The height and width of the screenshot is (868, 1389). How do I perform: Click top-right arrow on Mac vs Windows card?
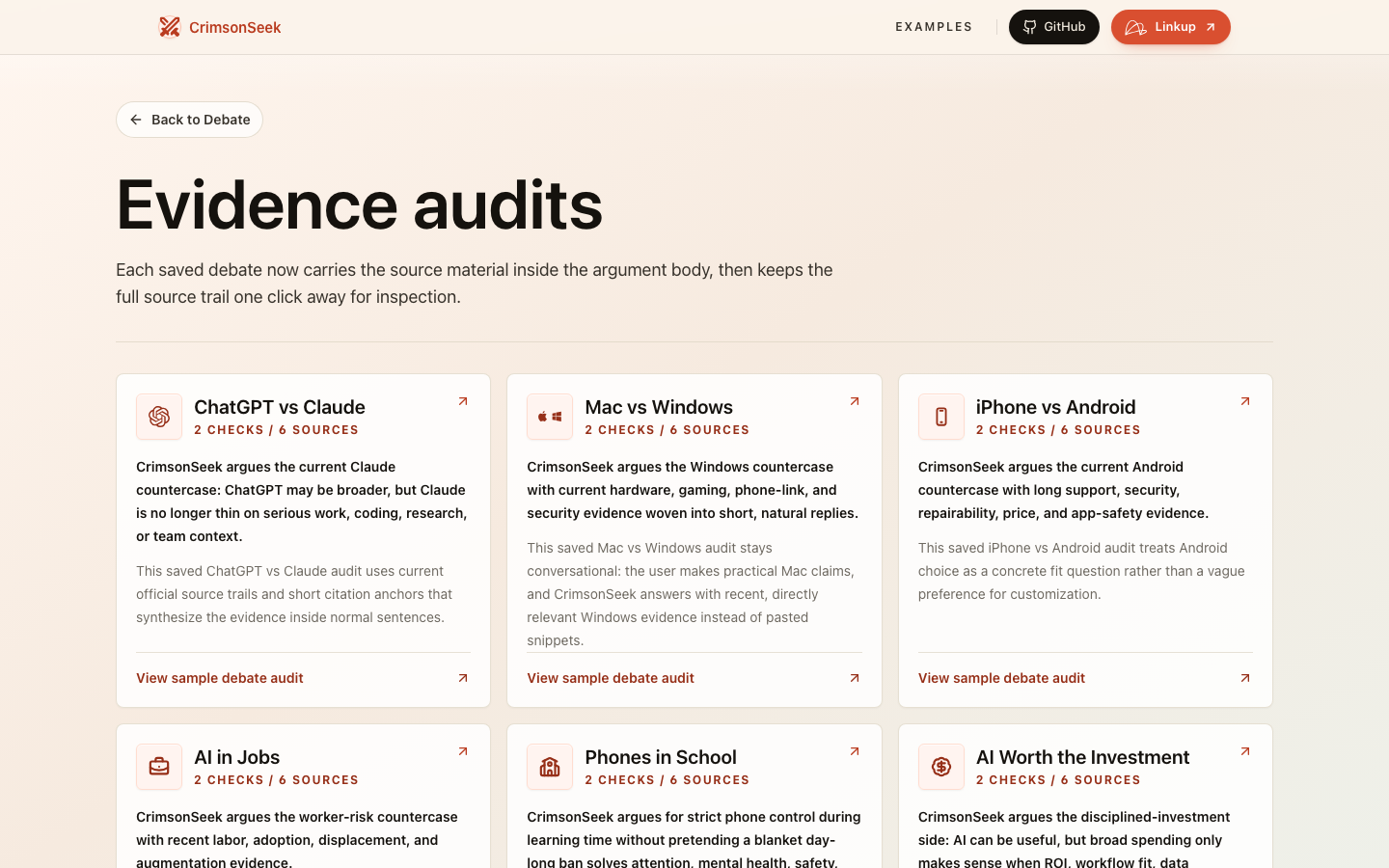pos(855,401)
